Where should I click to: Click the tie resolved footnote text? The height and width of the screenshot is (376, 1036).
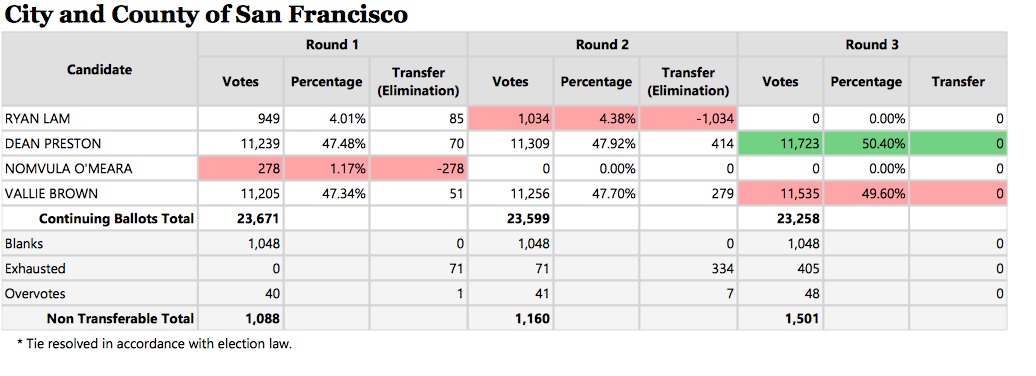(x=154, y=344)
